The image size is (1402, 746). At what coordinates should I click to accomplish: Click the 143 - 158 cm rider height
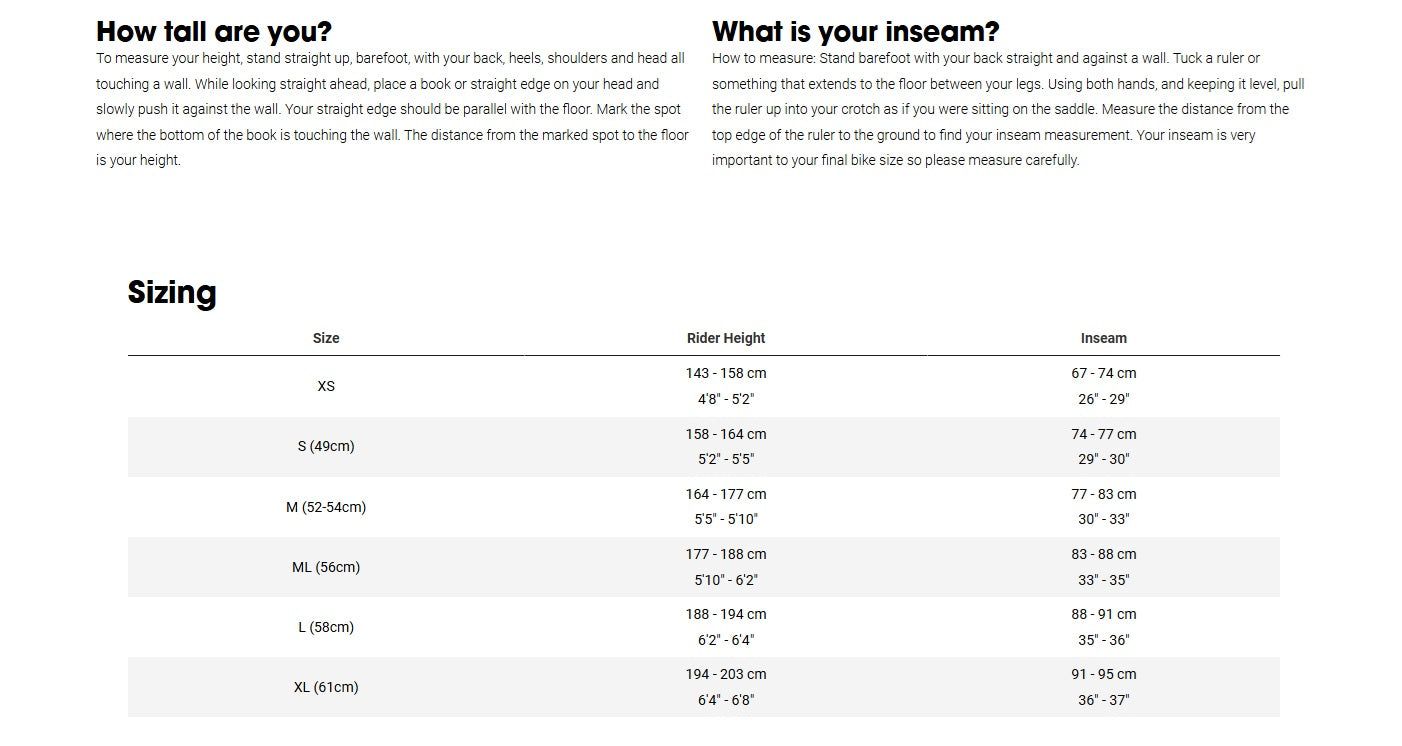click(x=726, y=373)
